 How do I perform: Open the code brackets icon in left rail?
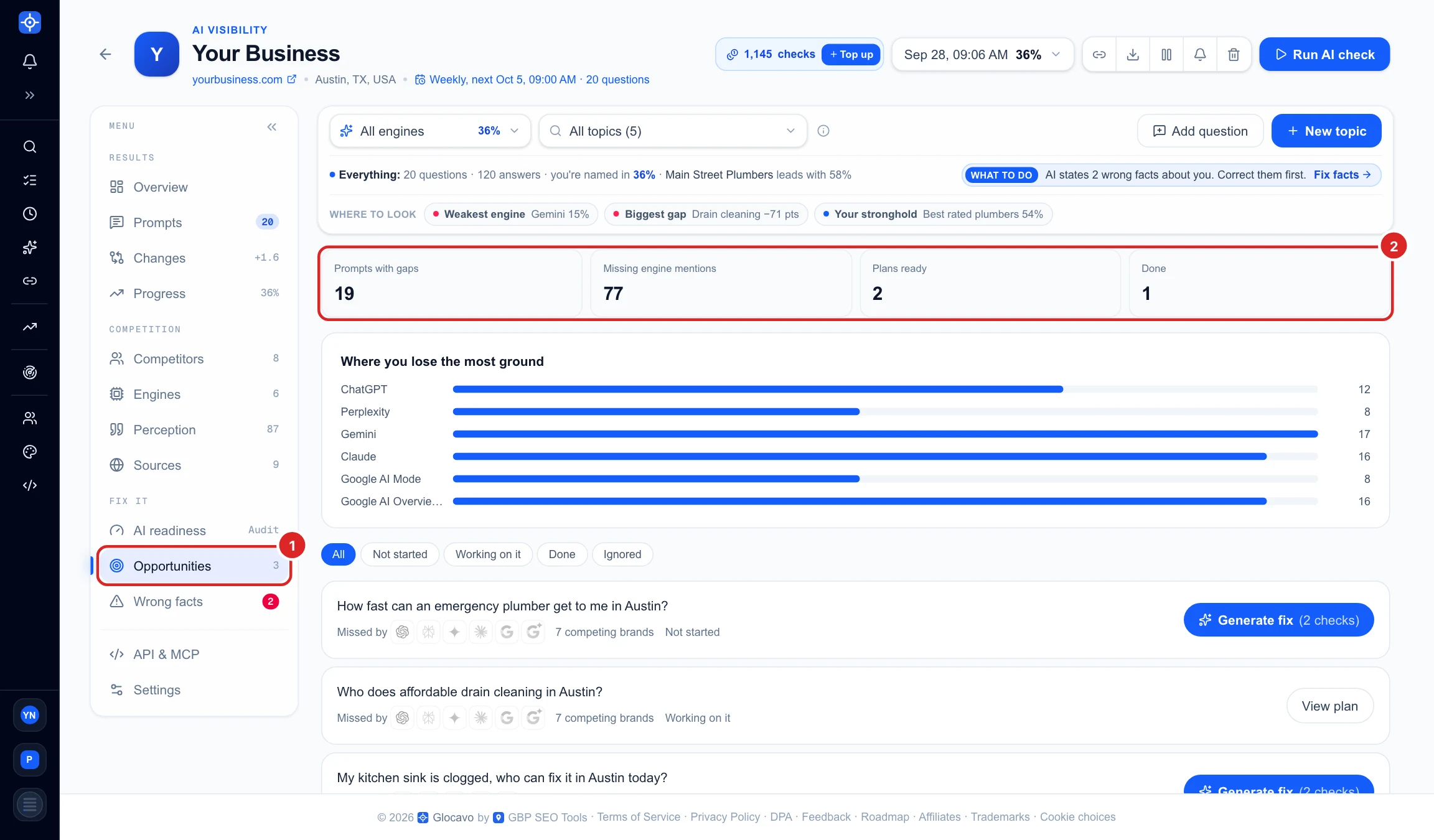coord(29,485)
